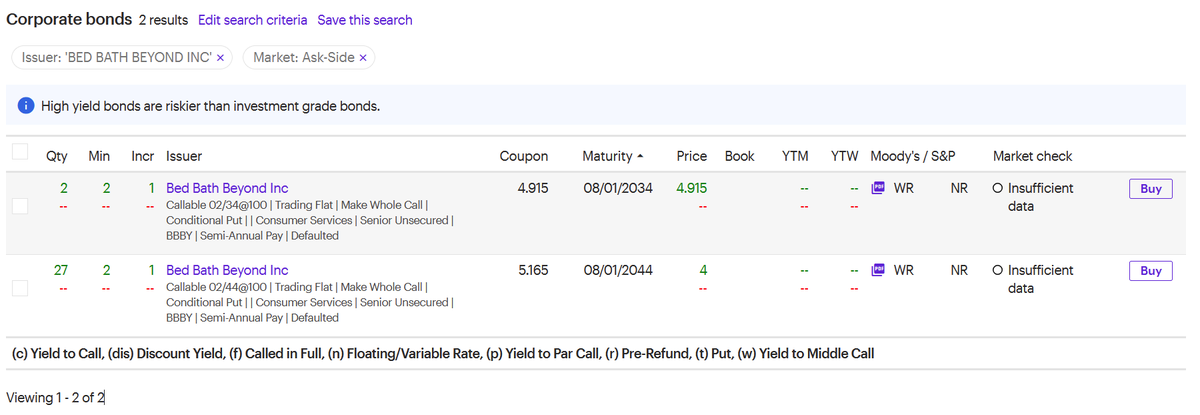Sort table by Maturity column
1200x415 pixels.
(607, 156)
